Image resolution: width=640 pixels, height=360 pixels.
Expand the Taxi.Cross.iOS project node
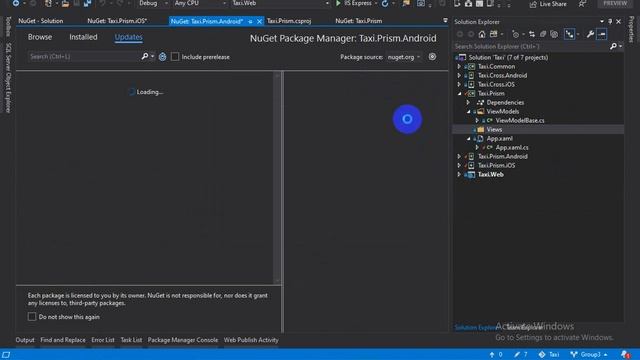[459, 84]
